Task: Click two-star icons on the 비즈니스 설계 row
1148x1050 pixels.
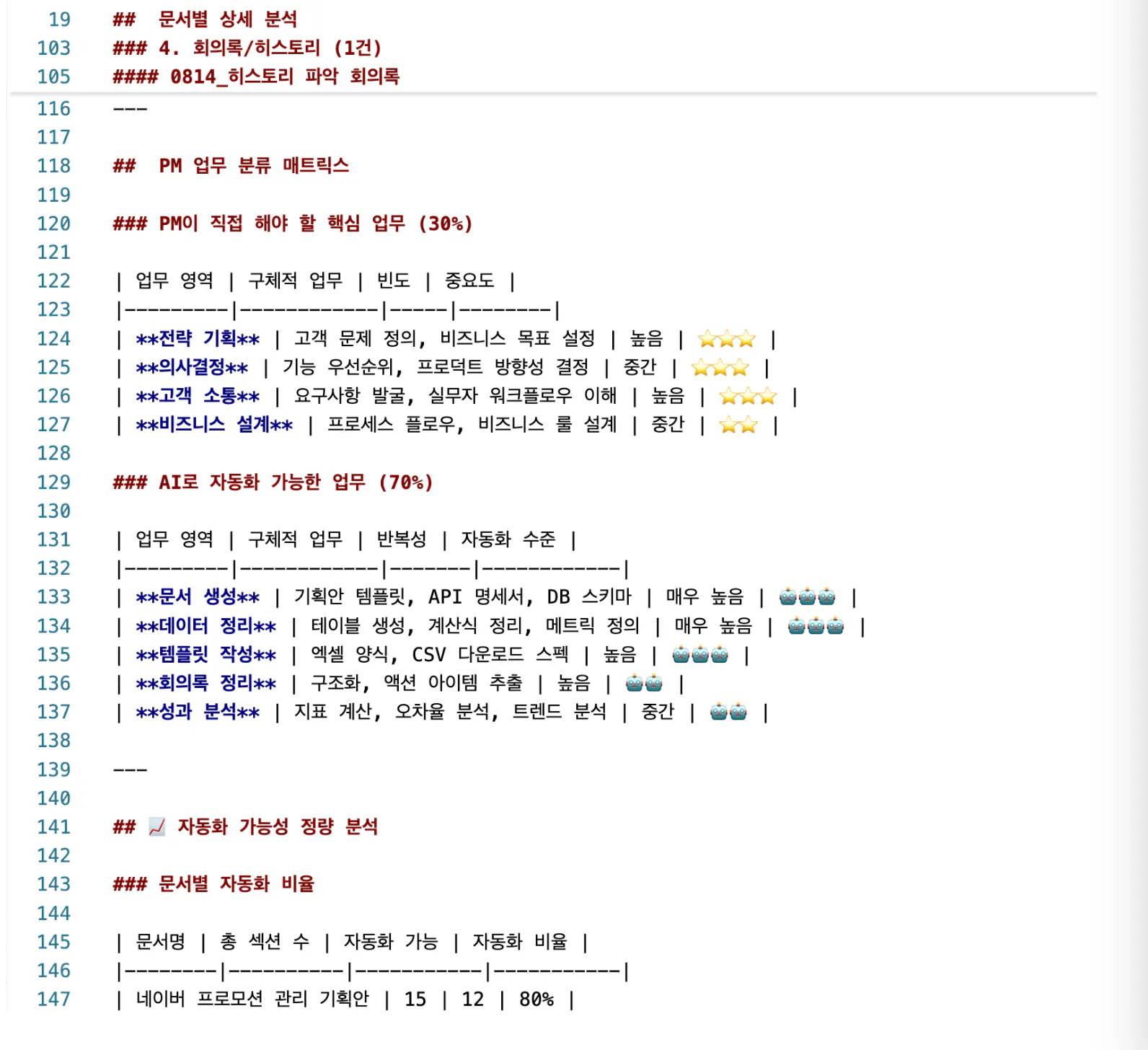Action: [738, 425]
